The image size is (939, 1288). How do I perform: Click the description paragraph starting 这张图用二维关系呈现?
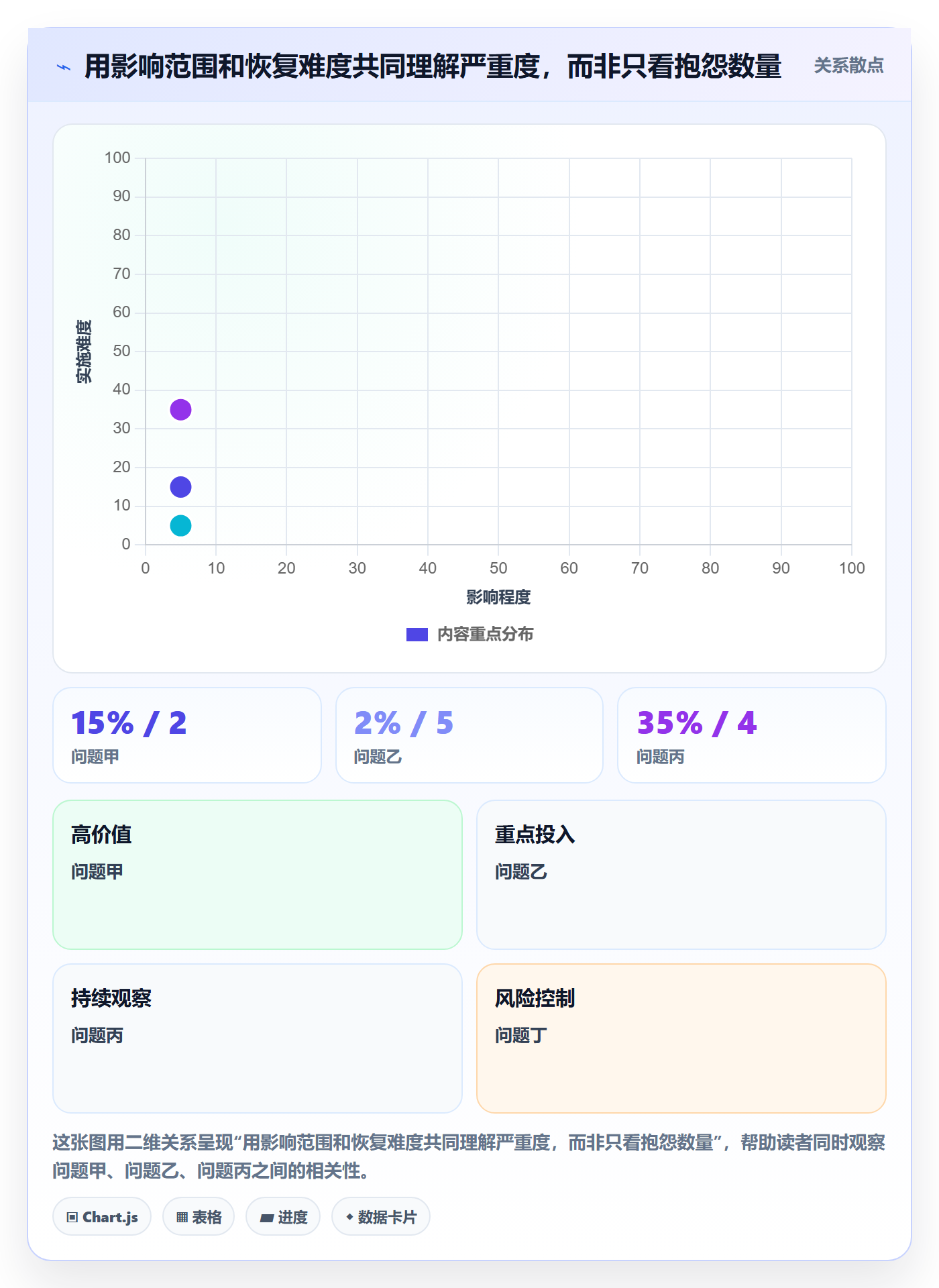tap(469, 1157)
